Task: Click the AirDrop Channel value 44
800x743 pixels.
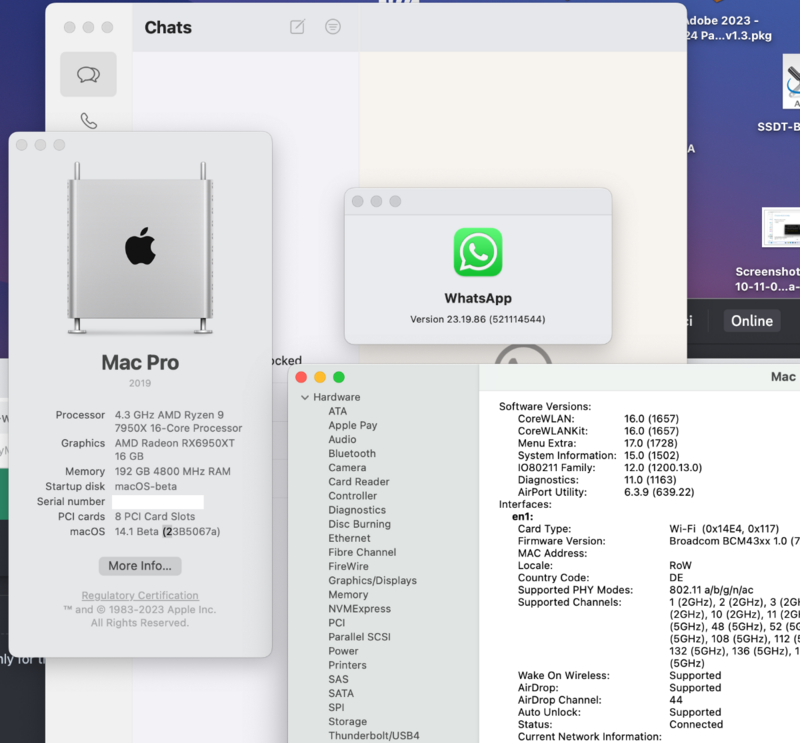Action: click(676, 700)
